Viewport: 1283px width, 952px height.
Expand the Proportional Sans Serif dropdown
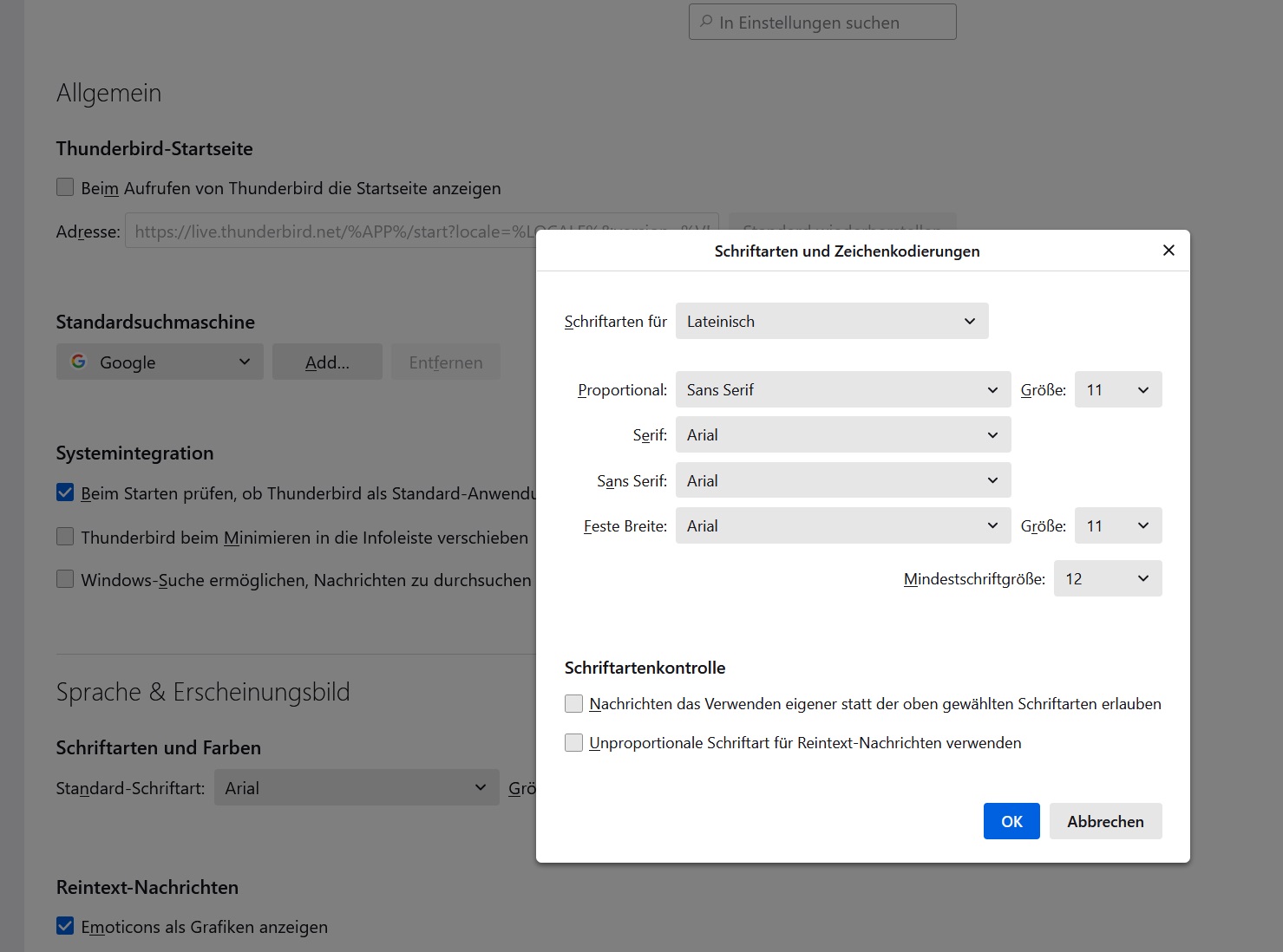tap(842, 390)
